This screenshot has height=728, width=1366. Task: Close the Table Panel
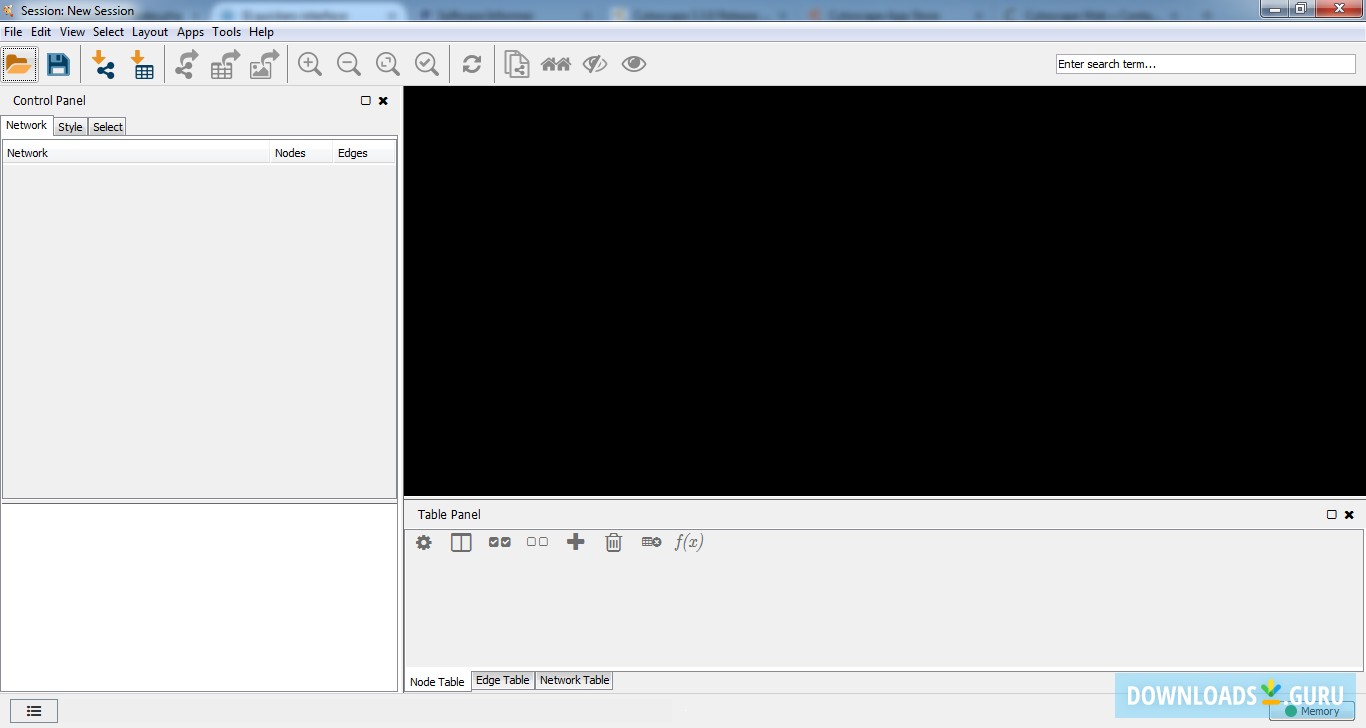coord(1349,515)
